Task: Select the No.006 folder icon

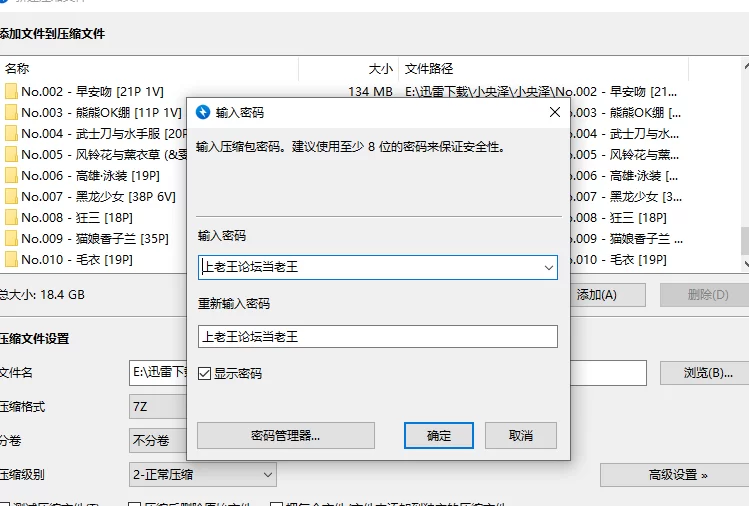Action: [11, 176]
